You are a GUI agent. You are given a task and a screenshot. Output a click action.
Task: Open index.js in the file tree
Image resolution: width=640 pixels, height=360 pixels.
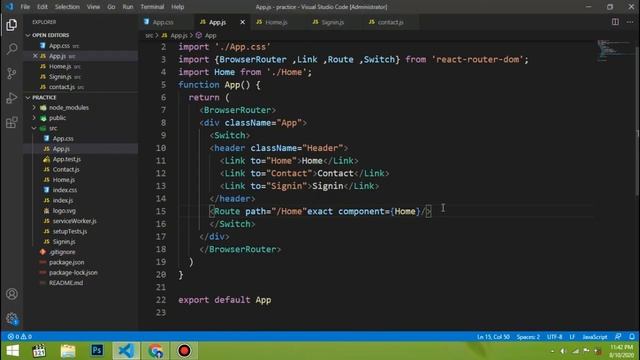click(x=63, y=200)
